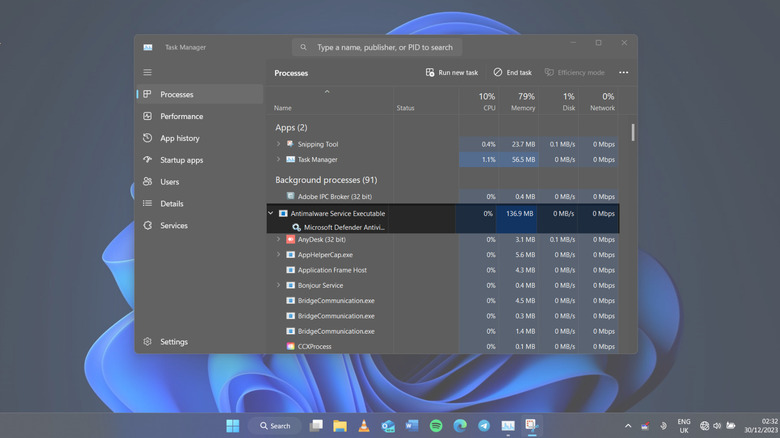Open Spotify from the taskbar

[436, 426]
